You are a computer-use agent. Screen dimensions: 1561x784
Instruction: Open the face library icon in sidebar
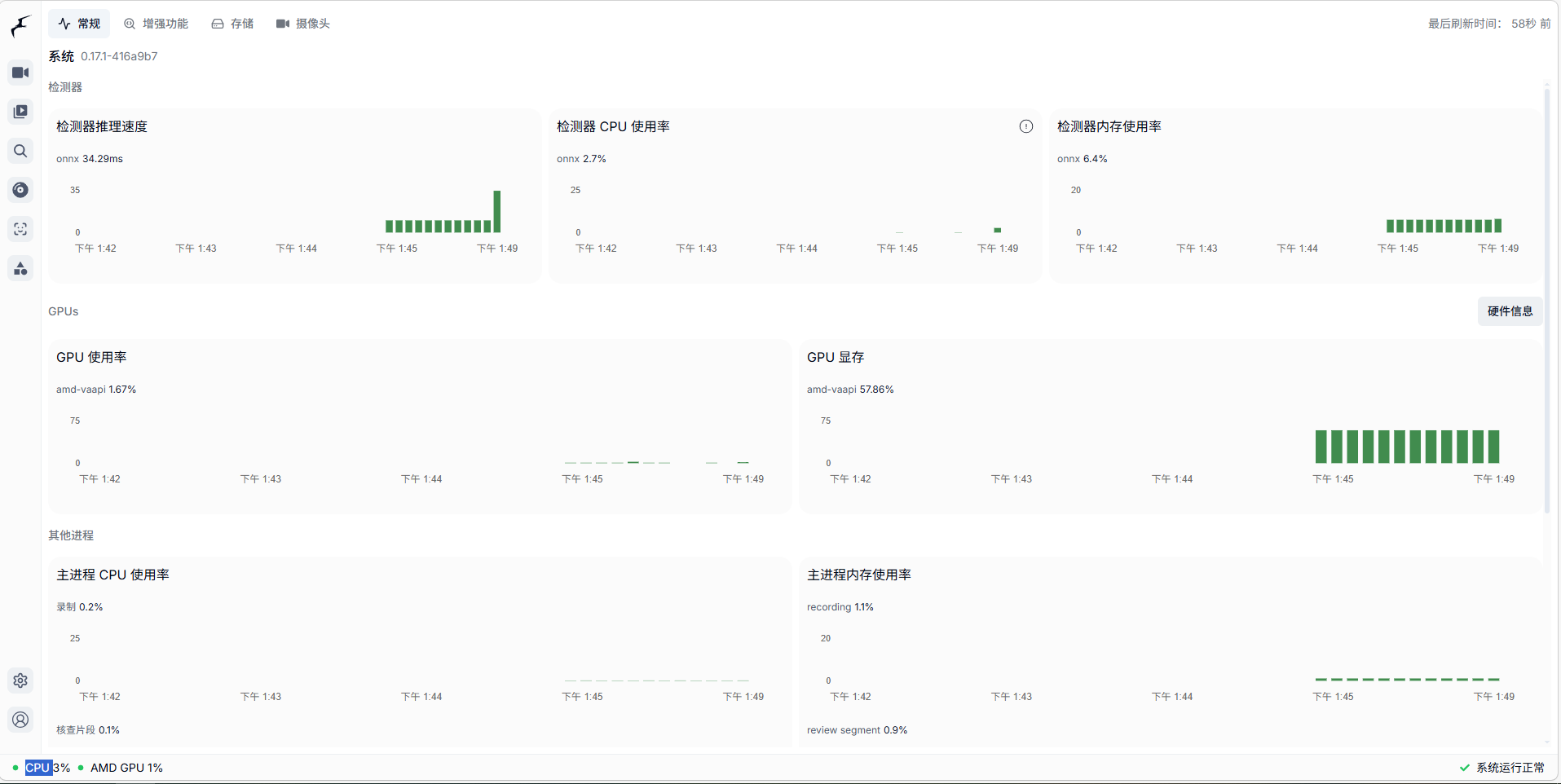pyautogui.click(x=20, y=229)
